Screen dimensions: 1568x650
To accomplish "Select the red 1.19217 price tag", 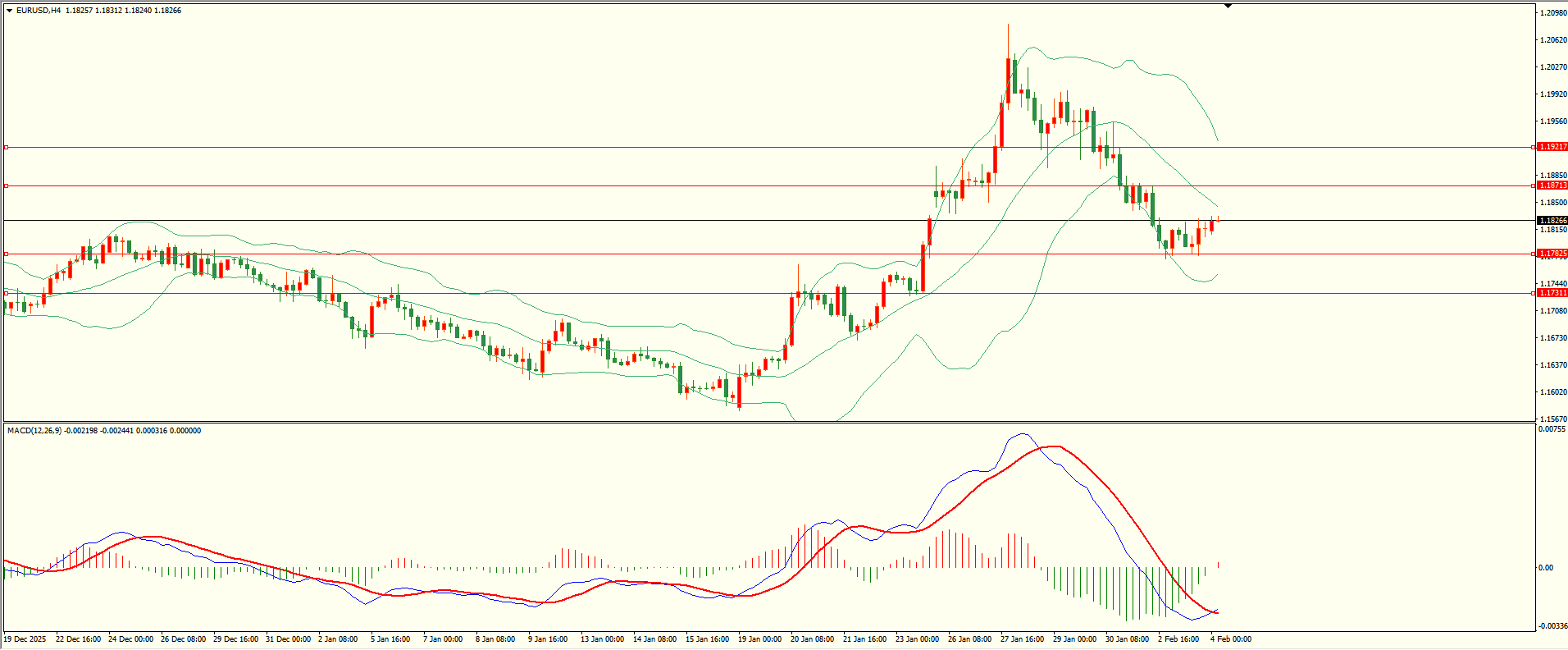I will click(1552, 147).
